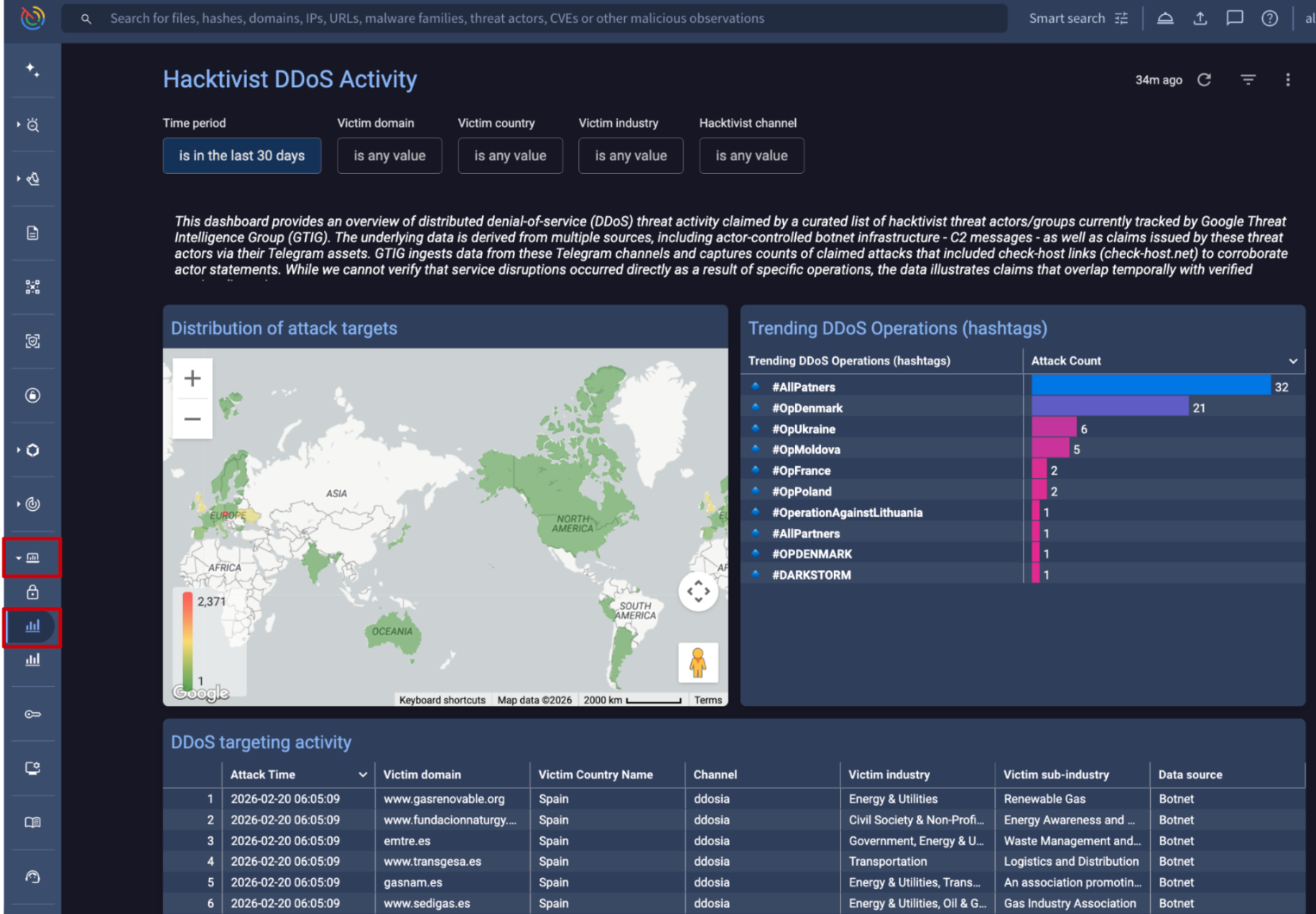1316x914 pixels.
Task: Open the square padlock sidebar sub-item
Action: click(32, 592)
